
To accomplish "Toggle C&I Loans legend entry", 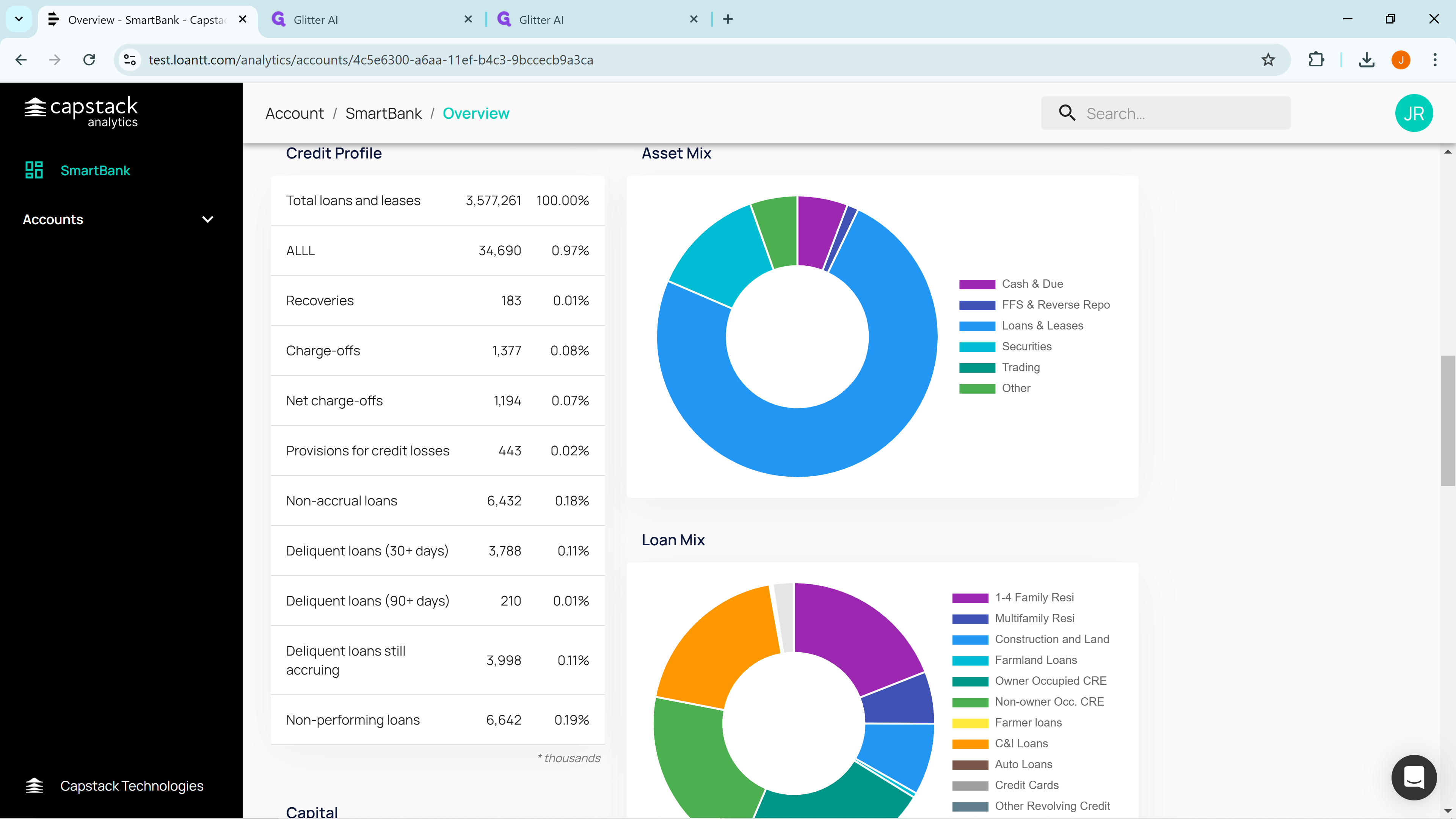I will pos(1000,744).
